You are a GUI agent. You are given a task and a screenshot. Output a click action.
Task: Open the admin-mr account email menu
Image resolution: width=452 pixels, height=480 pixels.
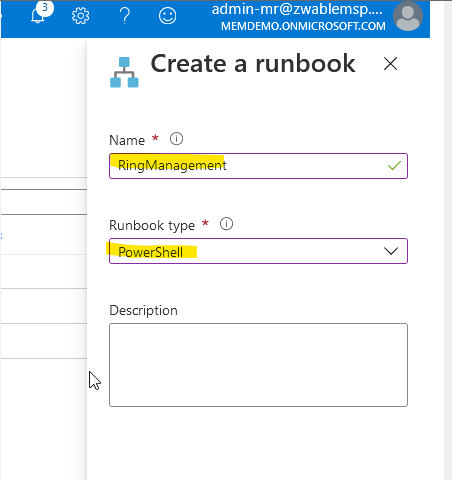(x=297, y=9)
